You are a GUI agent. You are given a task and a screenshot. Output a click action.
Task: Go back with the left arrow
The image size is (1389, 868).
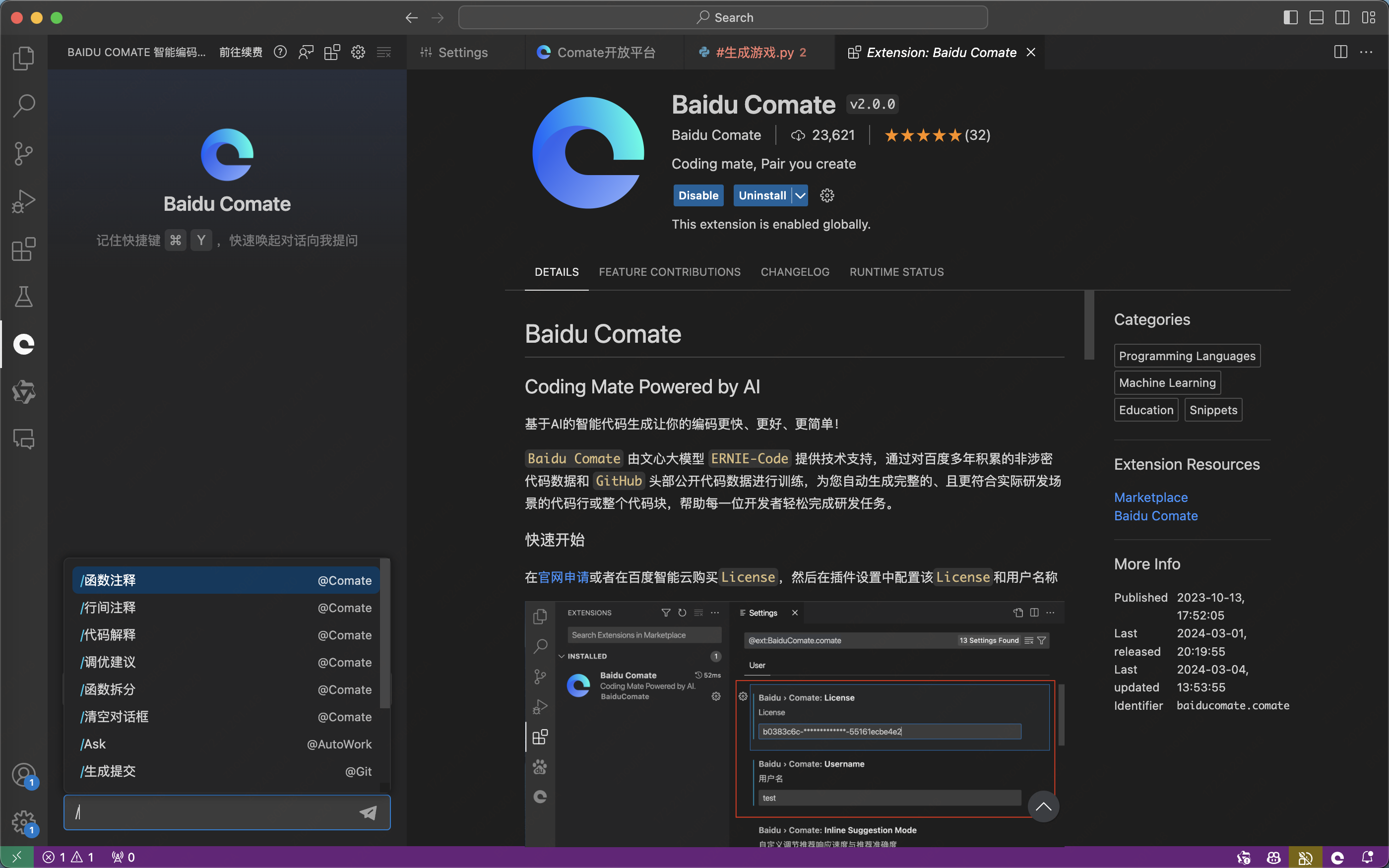[412, 18]
